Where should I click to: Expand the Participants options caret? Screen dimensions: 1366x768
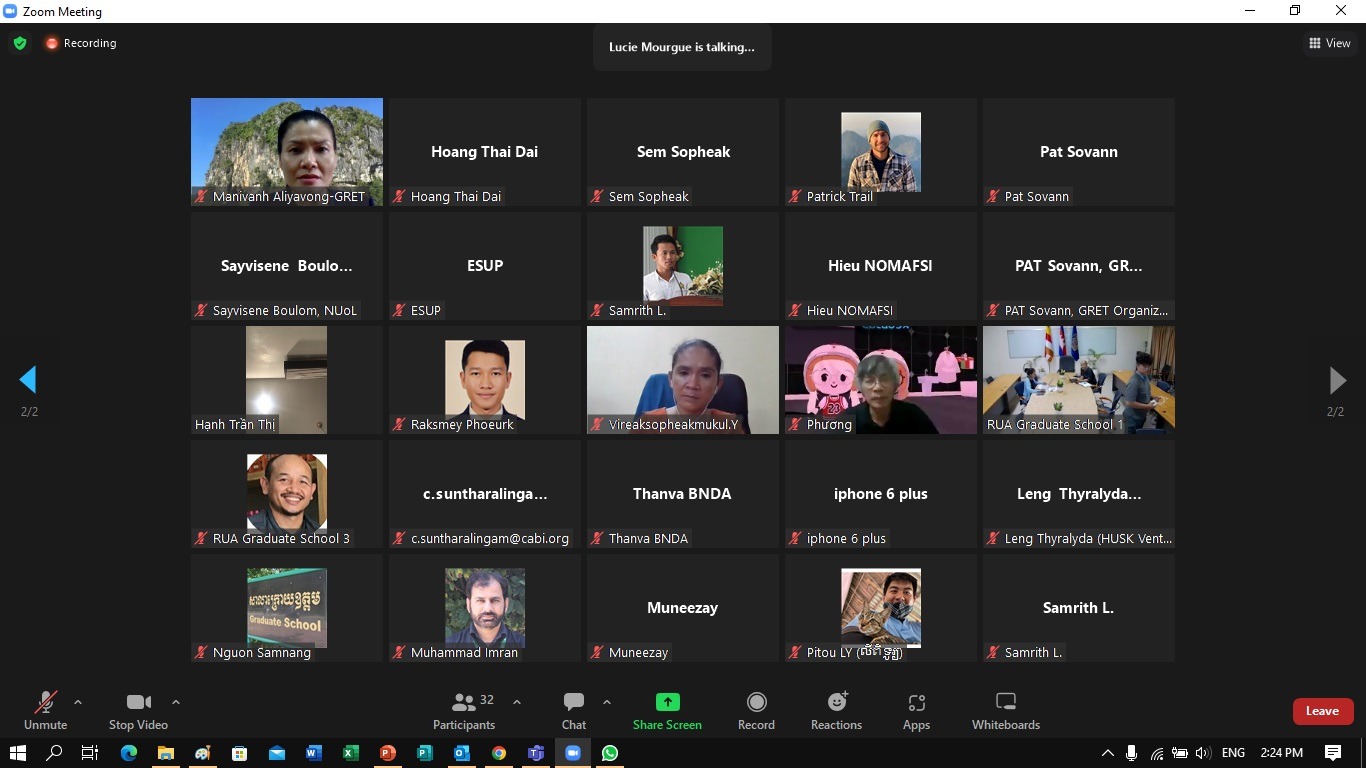517,702
